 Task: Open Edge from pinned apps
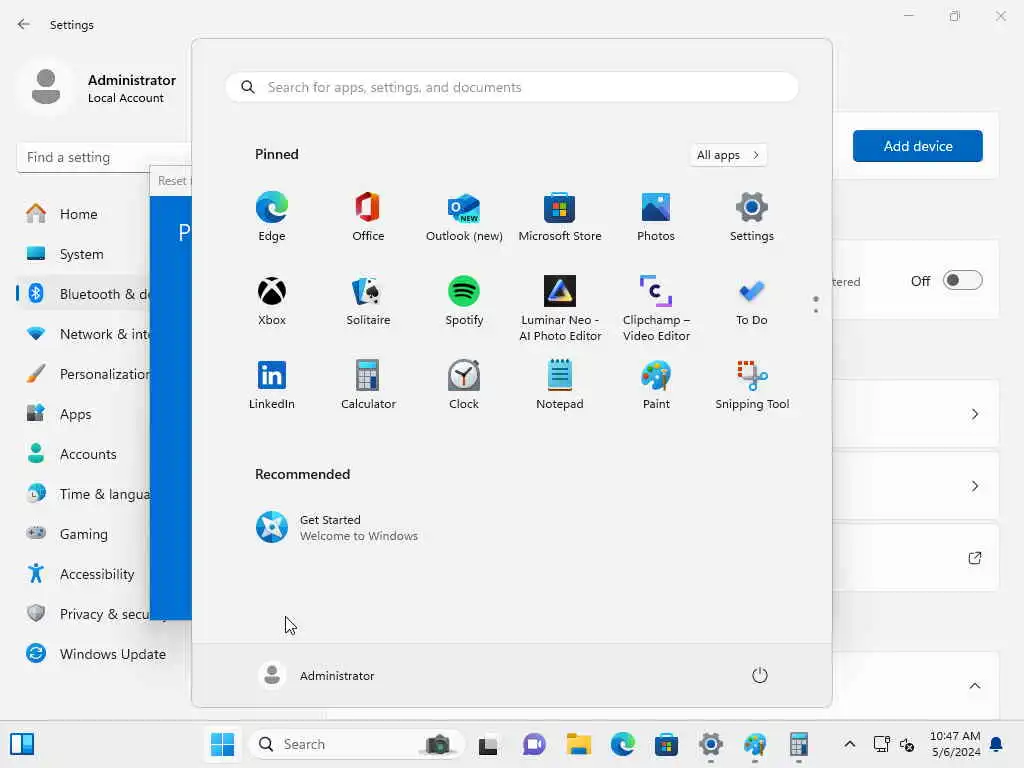pyautogui.click(x=272, y=217)
